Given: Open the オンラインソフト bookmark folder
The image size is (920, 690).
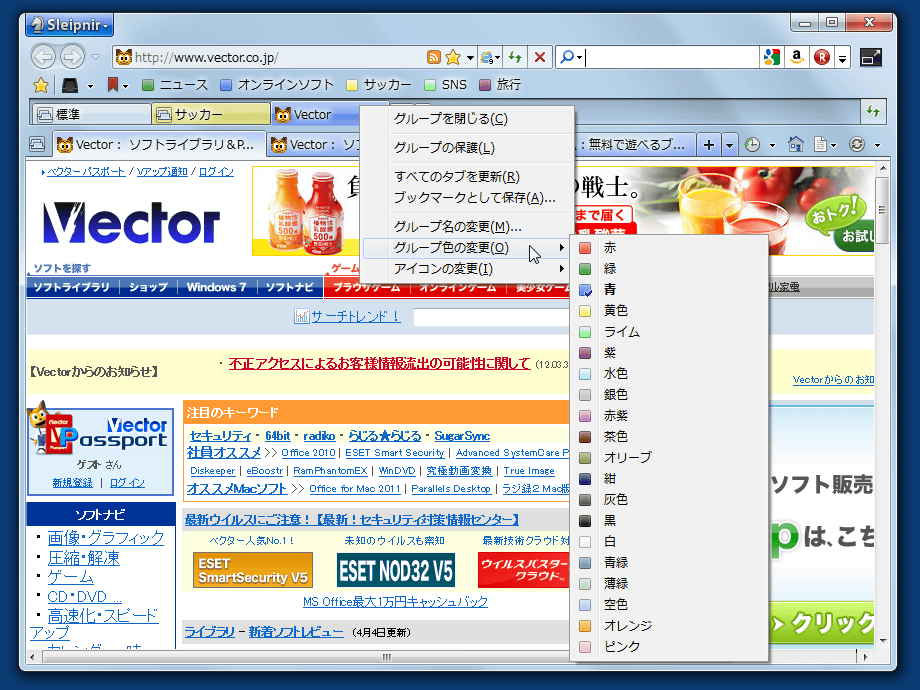Looking at the screenshot, I should (276, 85).
